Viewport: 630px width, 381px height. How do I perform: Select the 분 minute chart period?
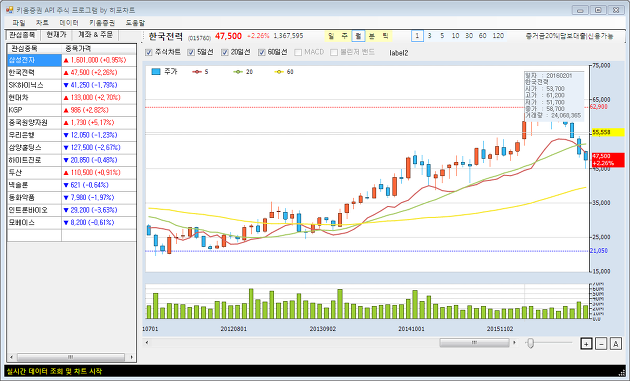372,36
